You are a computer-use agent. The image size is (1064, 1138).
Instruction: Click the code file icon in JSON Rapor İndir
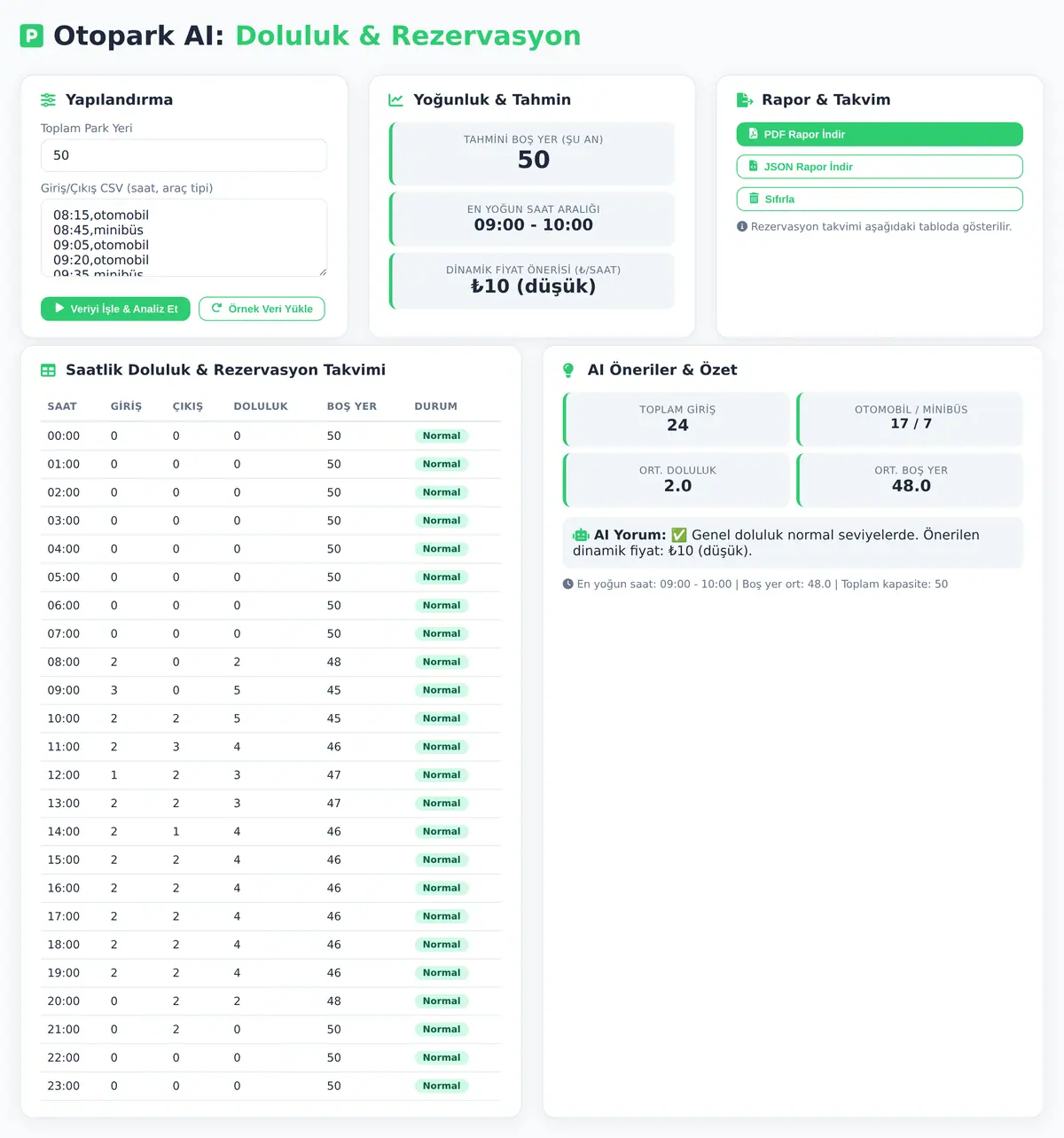pyautogui.click(x=754, y=166)
